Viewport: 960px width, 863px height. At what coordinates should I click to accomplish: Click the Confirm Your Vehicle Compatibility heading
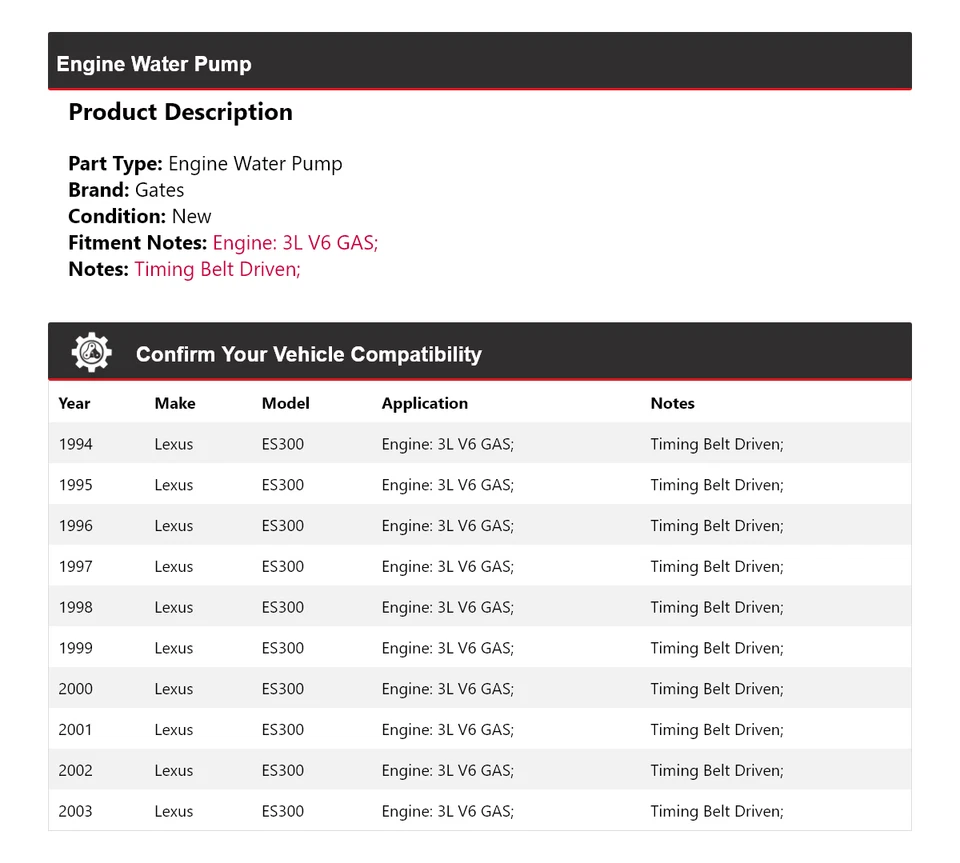(308, 355)
